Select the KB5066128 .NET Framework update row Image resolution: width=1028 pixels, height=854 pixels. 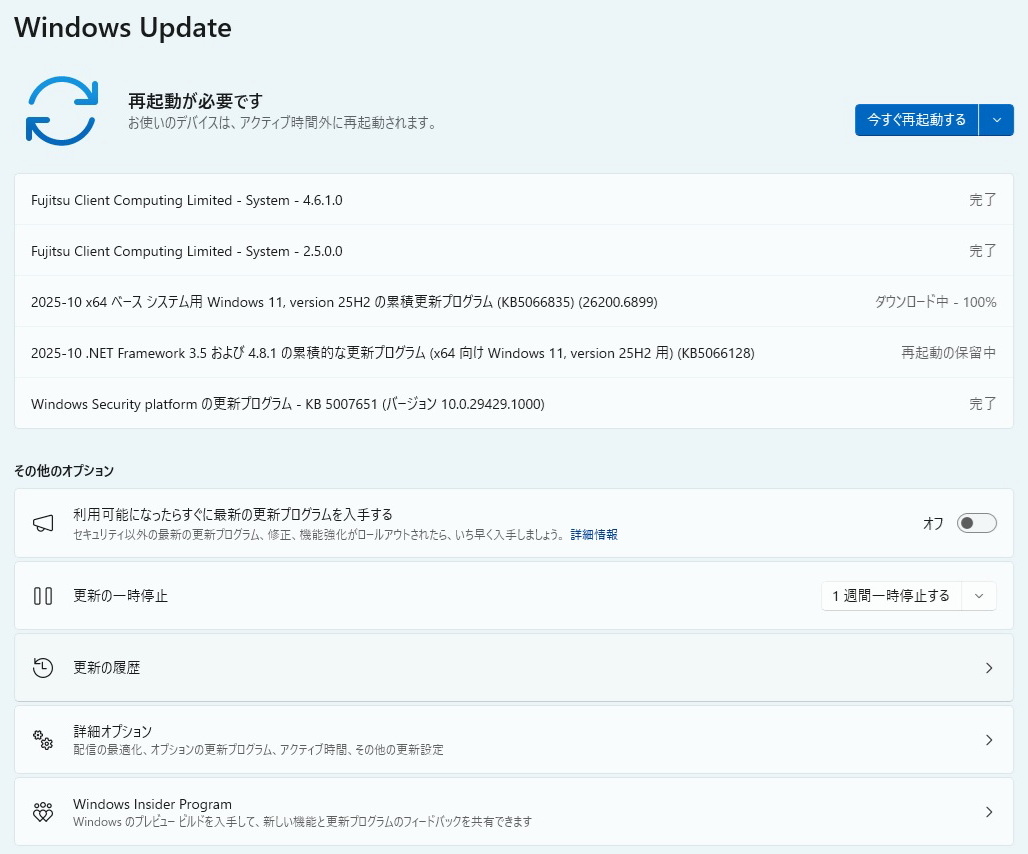392,353
